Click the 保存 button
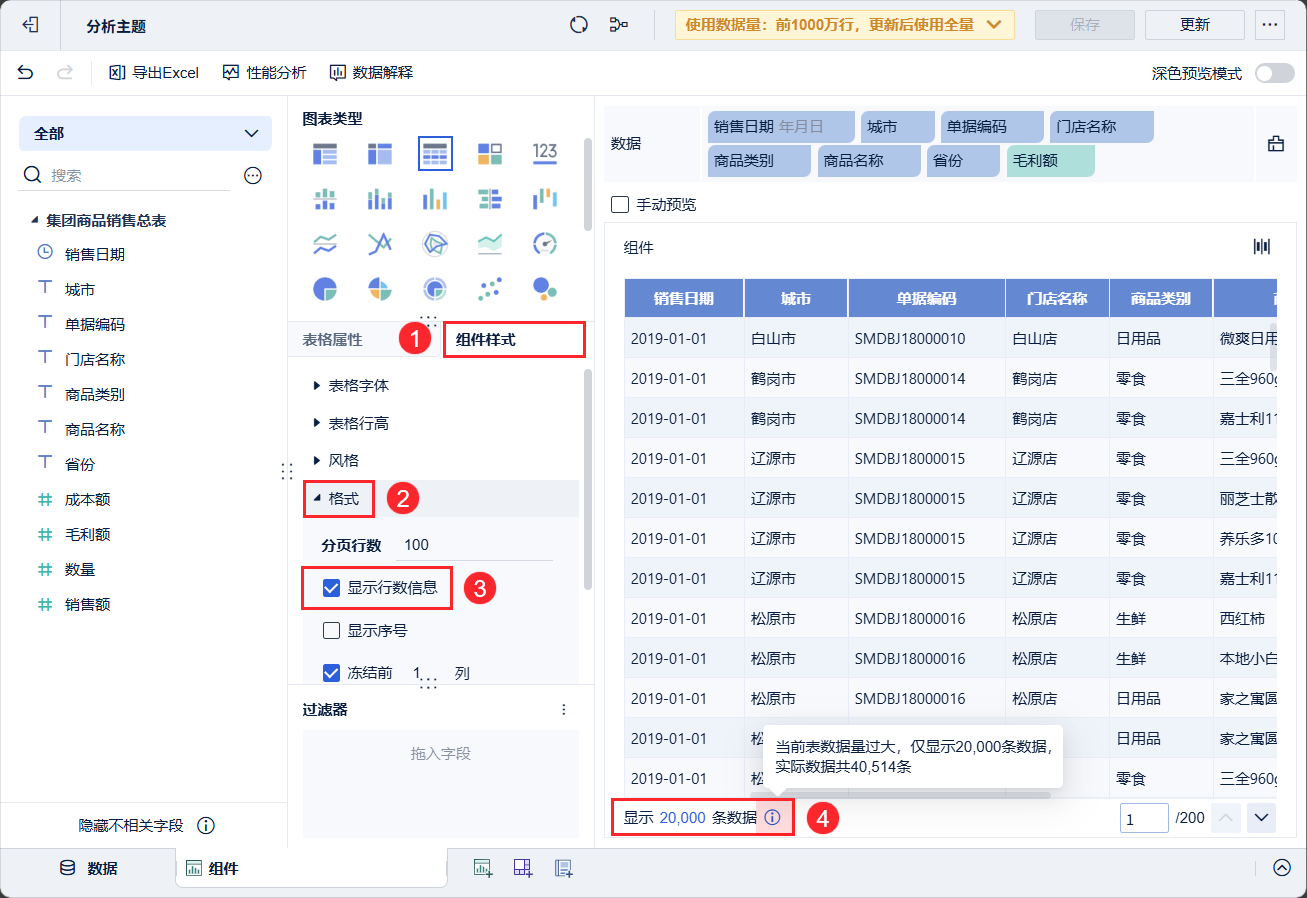This screenshot has width=1307, height=898. [x=1085, y=25]
